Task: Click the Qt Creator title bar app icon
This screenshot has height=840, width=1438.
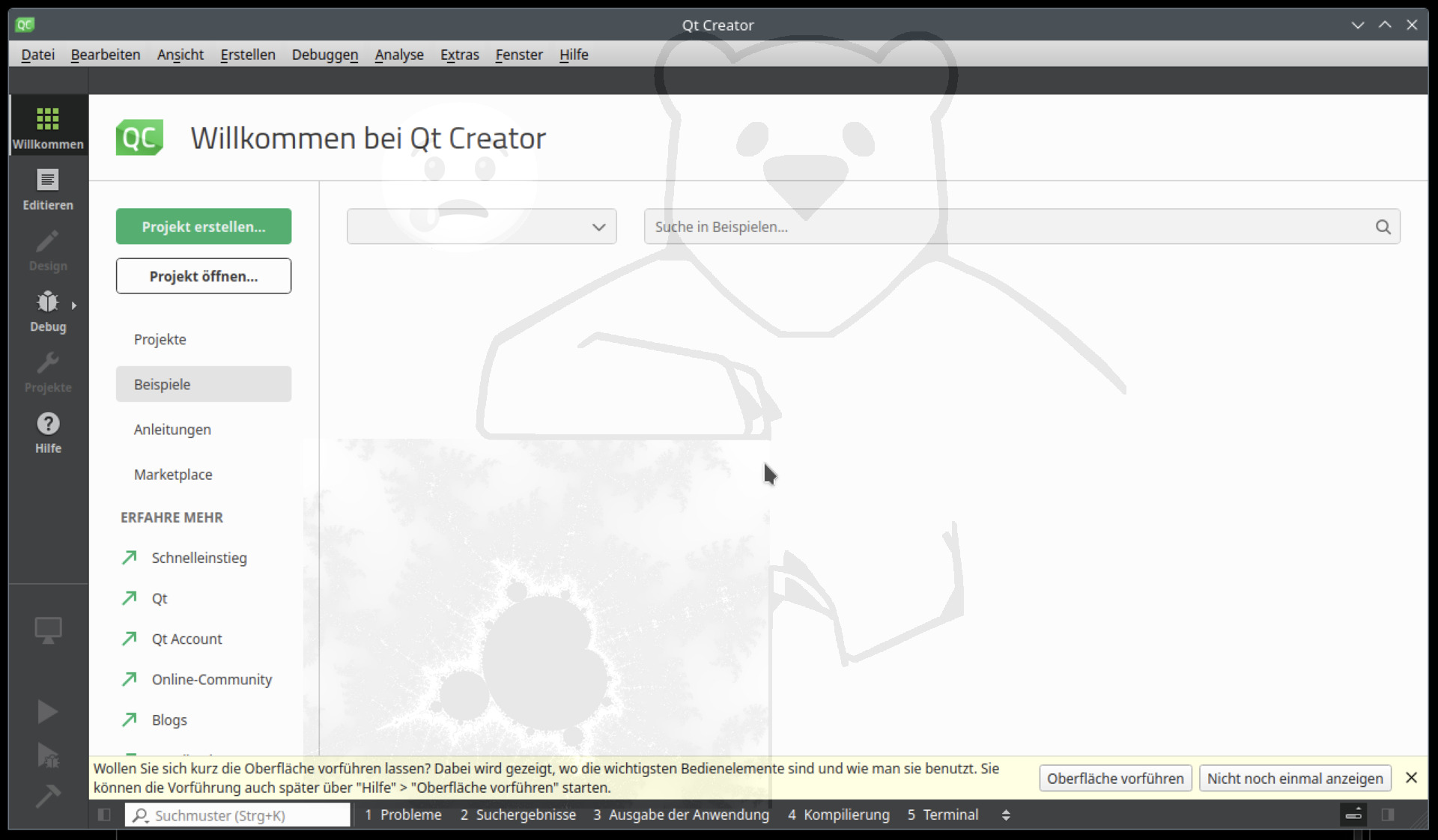Action: click(x=25, y=25)
